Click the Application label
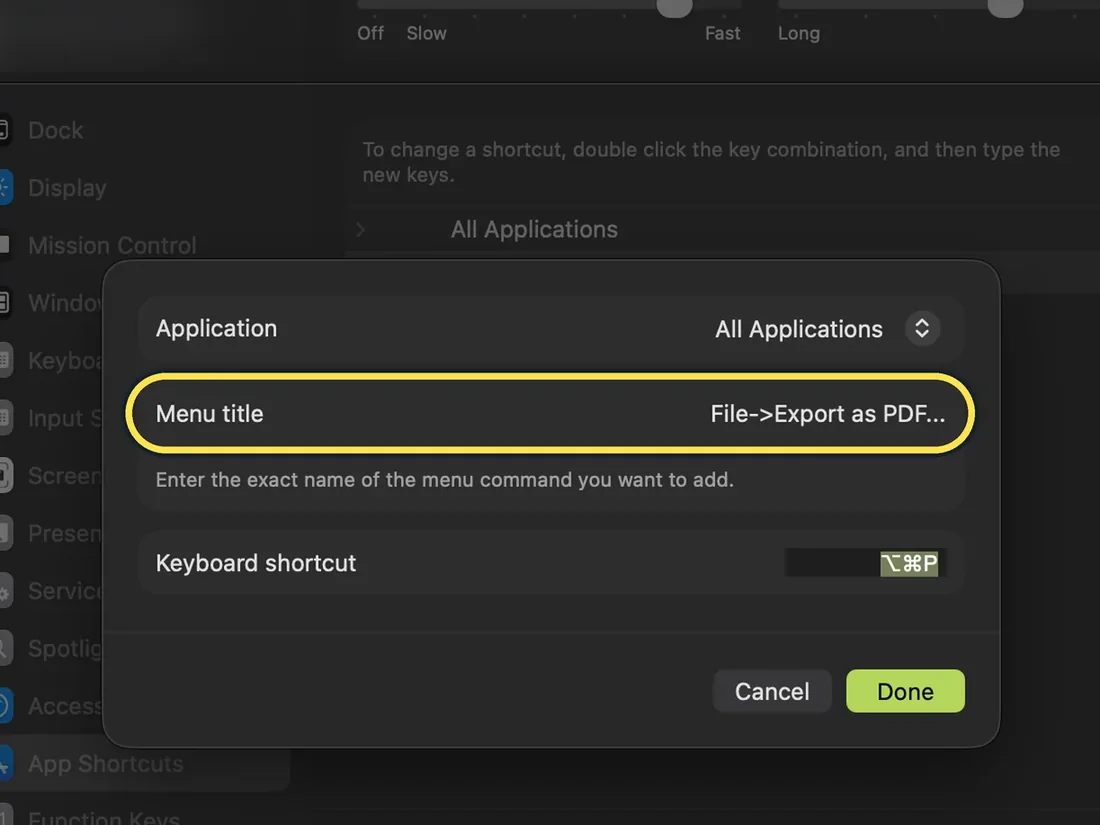 pos(216,328)
